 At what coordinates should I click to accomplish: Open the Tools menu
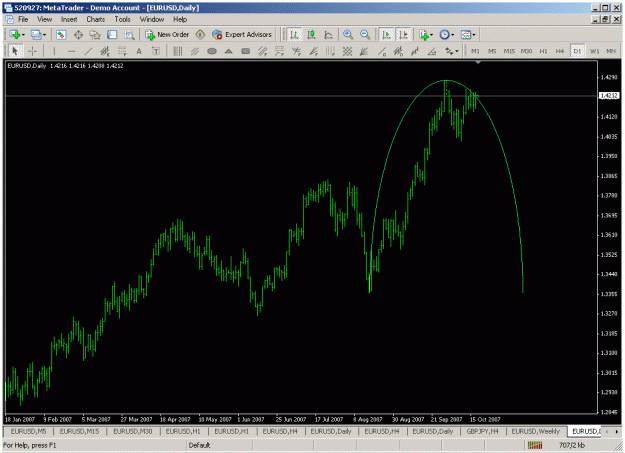(122, 19)
